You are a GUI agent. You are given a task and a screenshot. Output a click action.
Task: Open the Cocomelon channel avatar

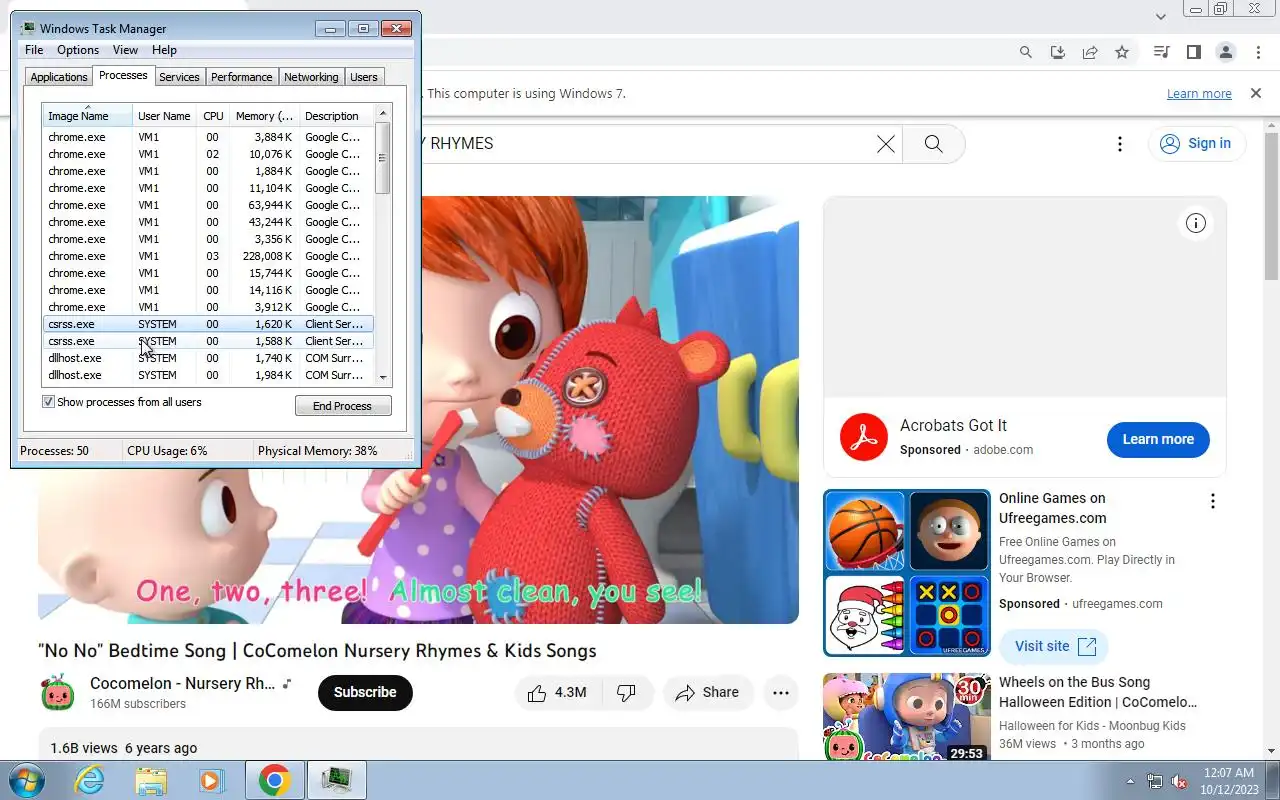57,692
